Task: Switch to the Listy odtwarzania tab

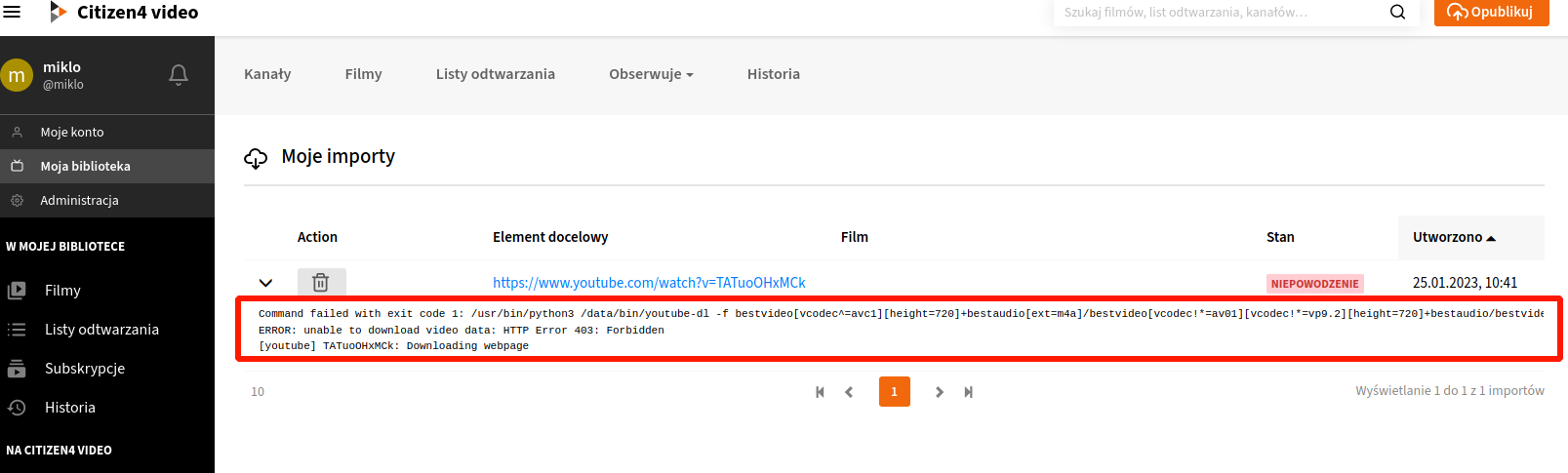Action: point(495,74)
